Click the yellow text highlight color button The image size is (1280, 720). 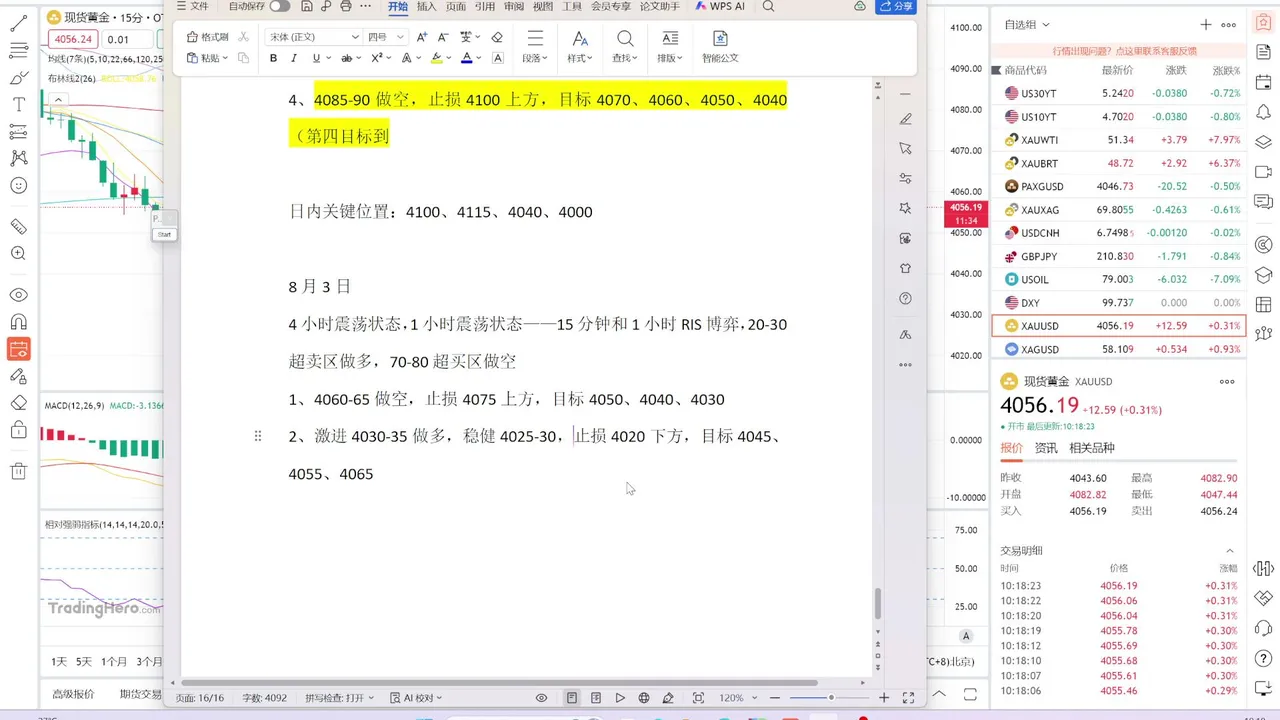[436, 58]
